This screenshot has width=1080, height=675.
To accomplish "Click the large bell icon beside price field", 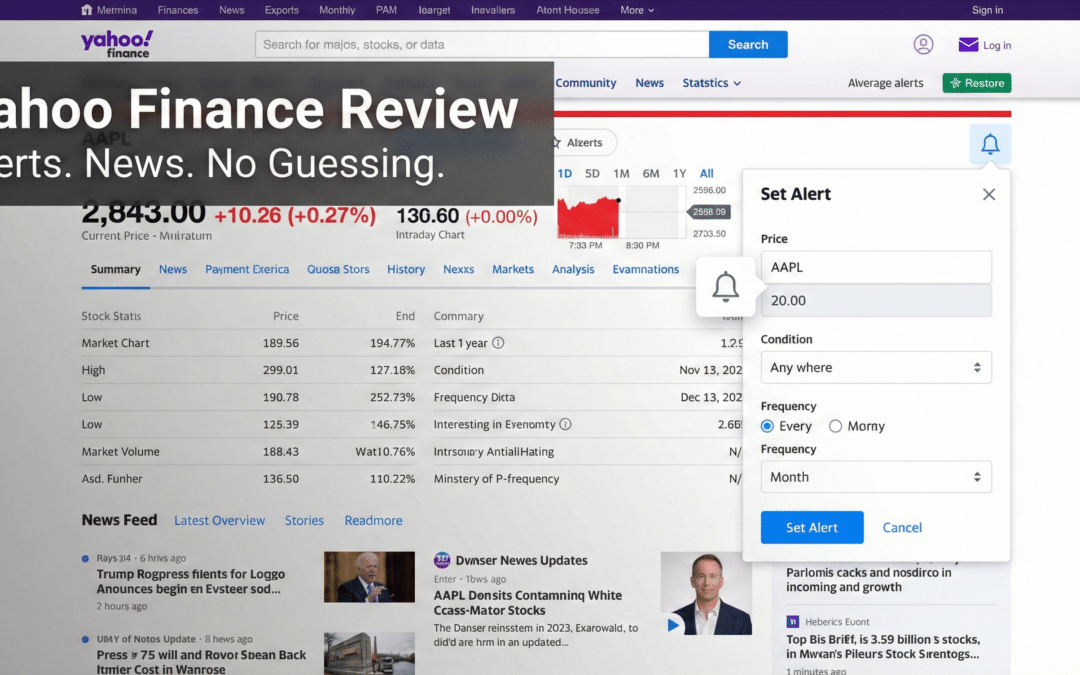I will pos(725,287).
